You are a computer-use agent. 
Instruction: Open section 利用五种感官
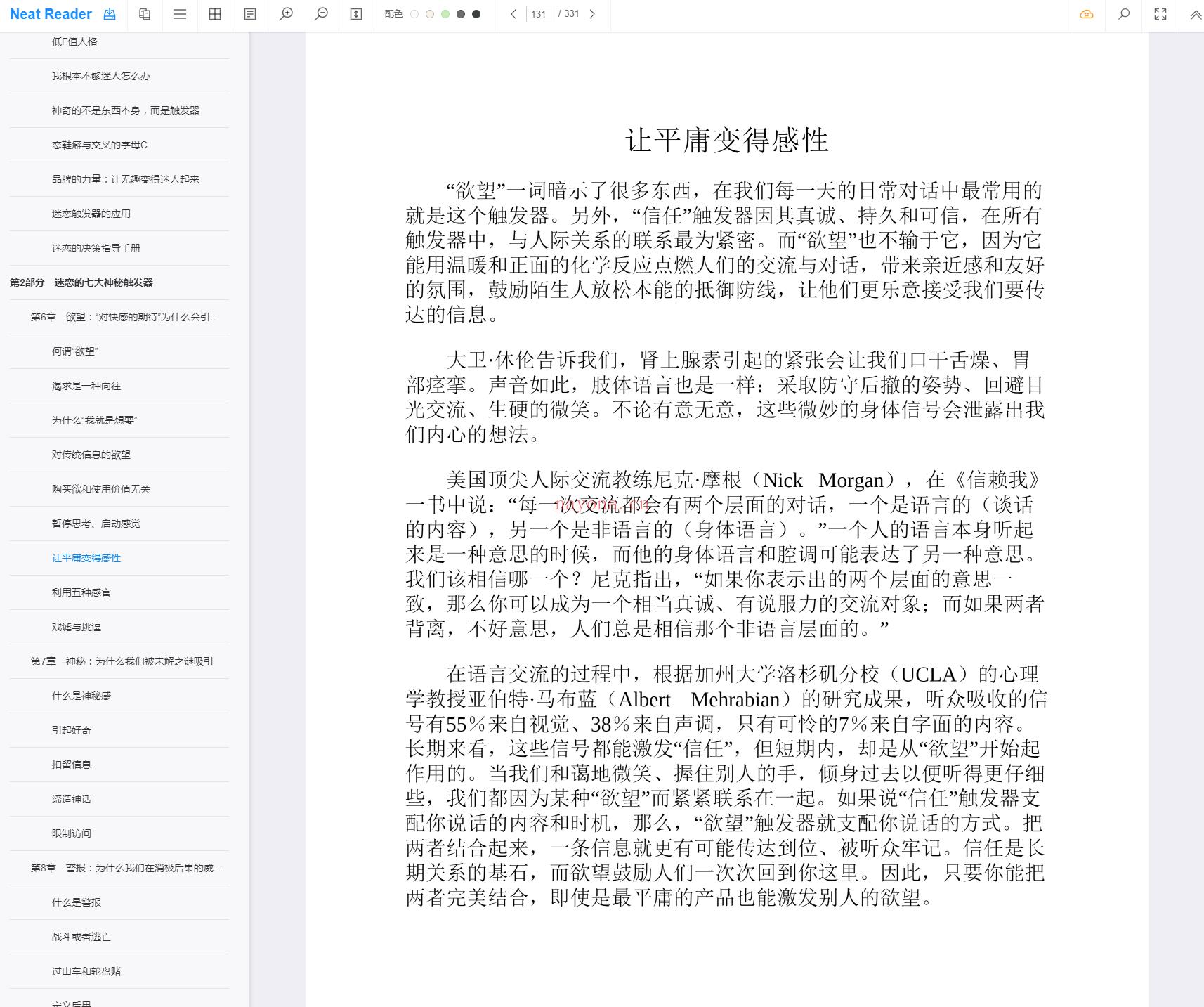(81, 592)
